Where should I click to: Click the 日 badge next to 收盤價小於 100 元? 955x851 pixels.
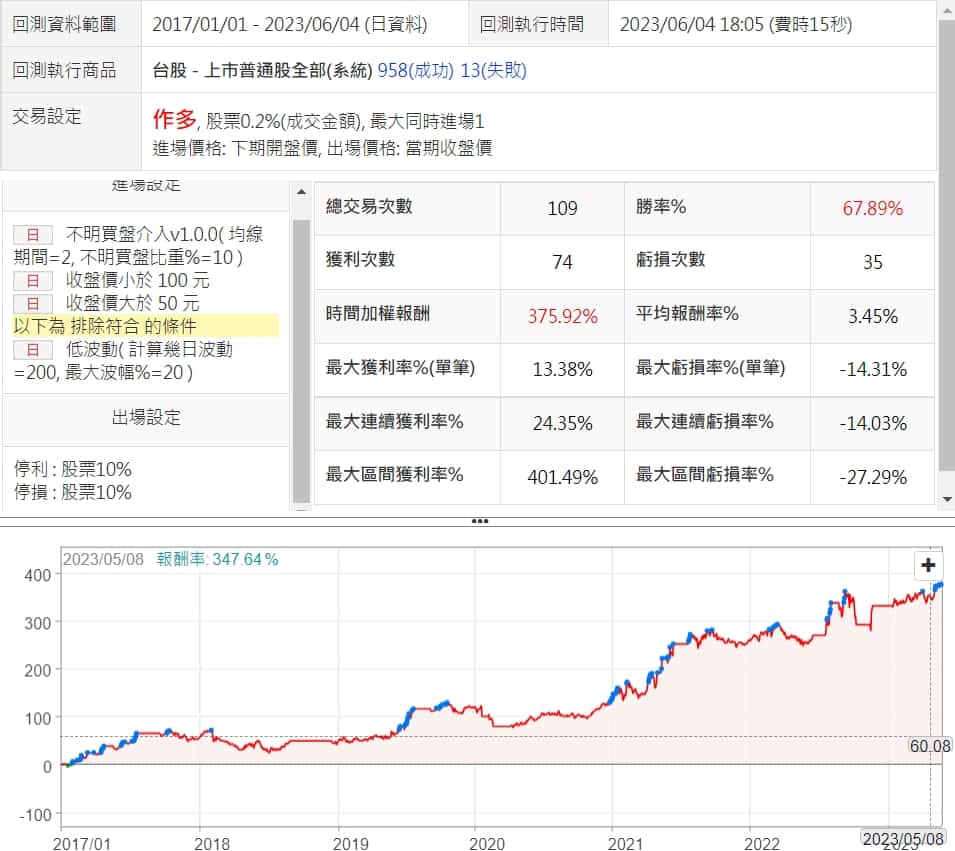click(32, 281)
